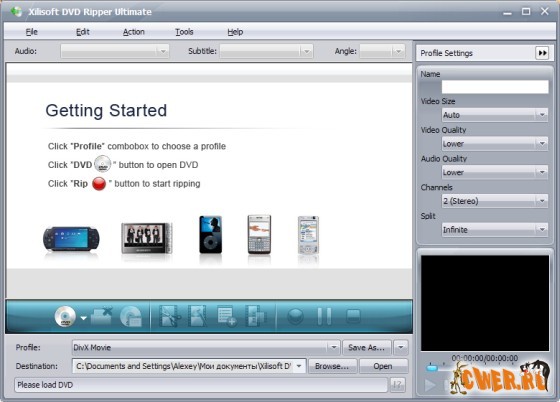The image size is (560, 402).
Task: Open the Video Quality dropdown
Action: coord(495,144)
